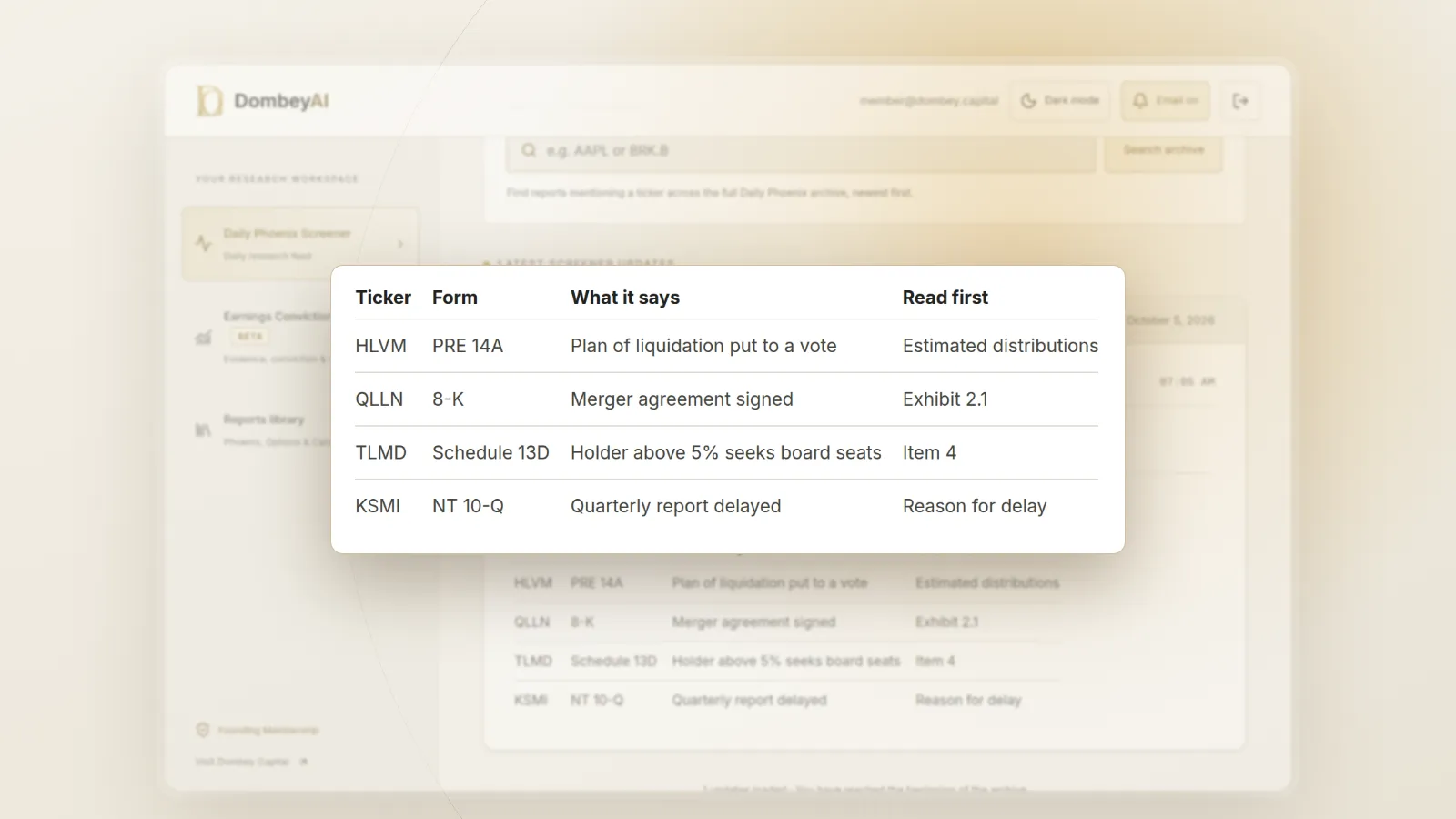Image resolution: width=1456 pixels, height=819 pixels.
Task: Click 'Reason for delay' in sharp card
Action: pos(975,506)
